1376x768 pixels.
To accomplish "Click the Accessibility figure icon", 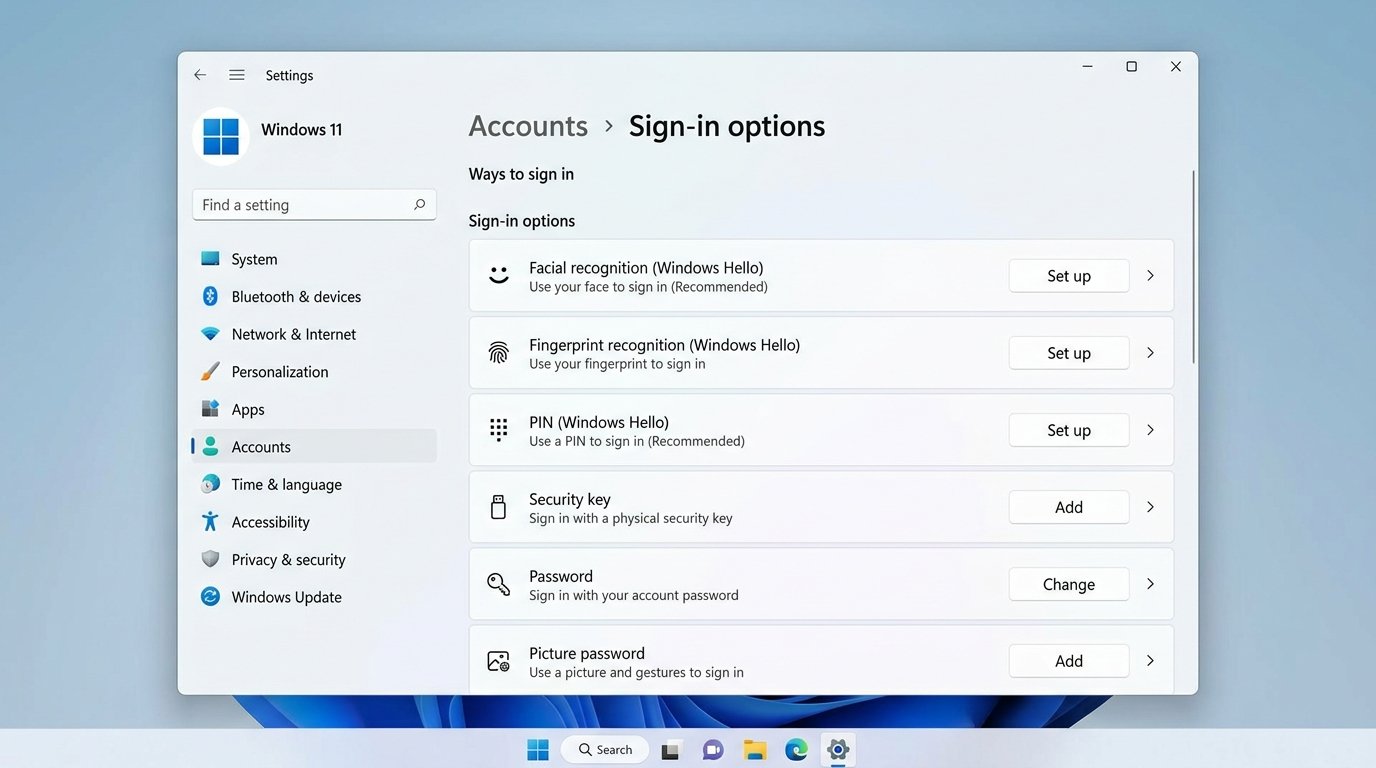I will [210, 521].
